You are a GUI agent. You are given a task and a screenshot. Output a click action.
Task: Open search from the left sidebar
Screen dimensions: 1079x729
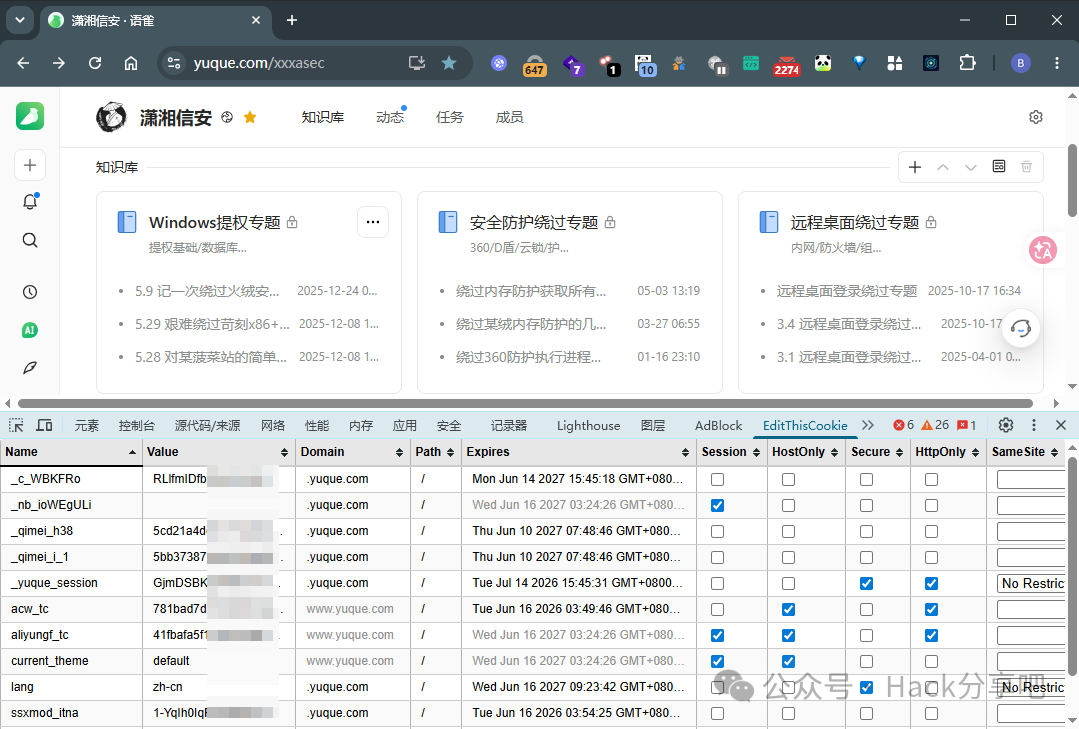pos(30,240)
